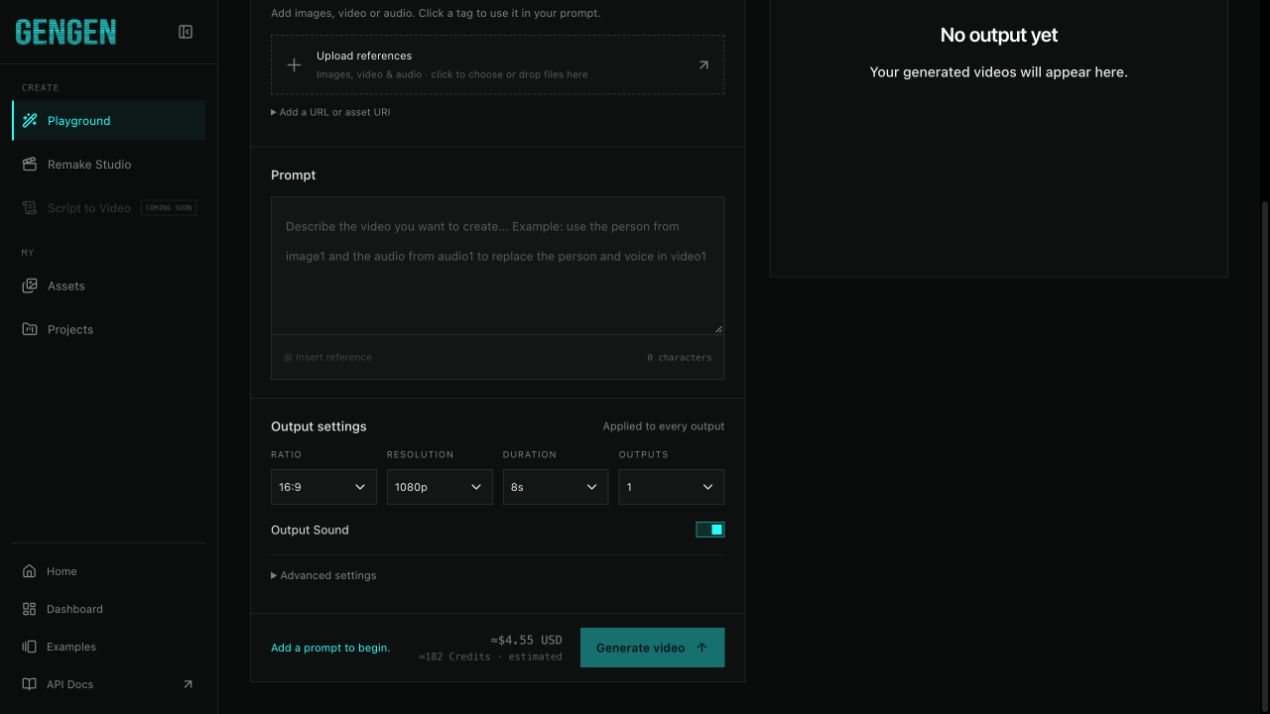Open the Dashboard menu item
Viewport: 1270px width, 714px height.
coord(109,609)
